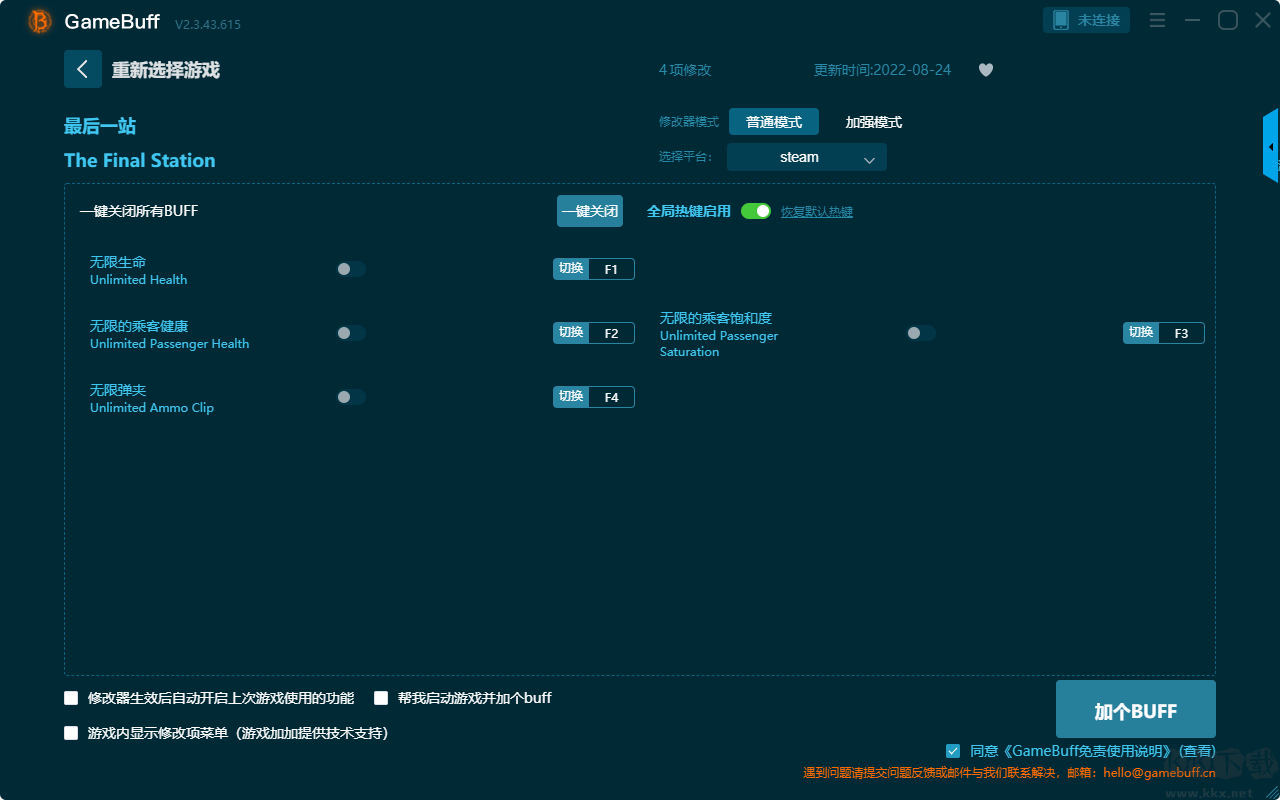The height and width of the screenshot is (800, 1280).
Task: Click the F3 hotkey field
Action: click(x=1182, y=333)
